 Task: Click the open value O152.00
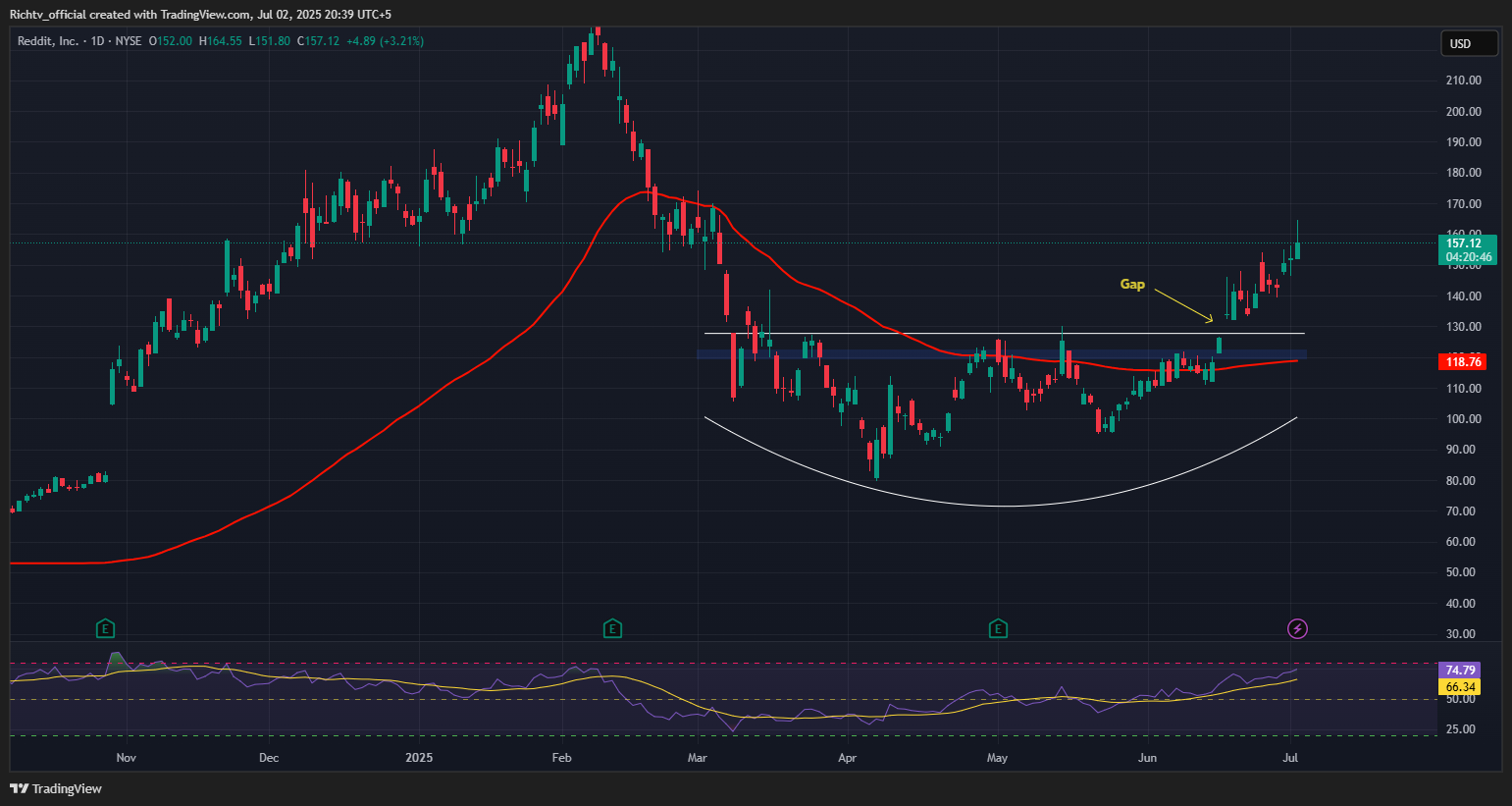click(171, 41)
